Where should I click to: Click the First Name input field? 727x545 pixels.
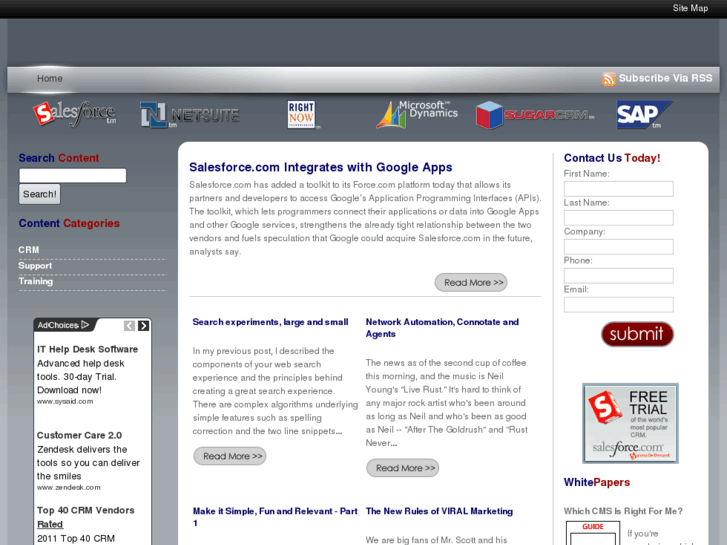619,189
